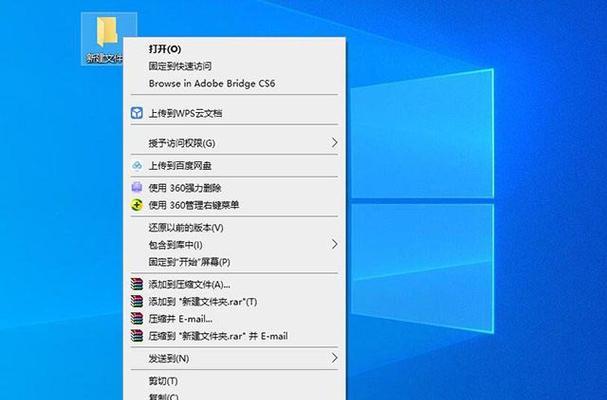Choose 剪切(T) from the context menu
Image resolution: width=607 pixels, height=400 pixels.
click(234, 381)
